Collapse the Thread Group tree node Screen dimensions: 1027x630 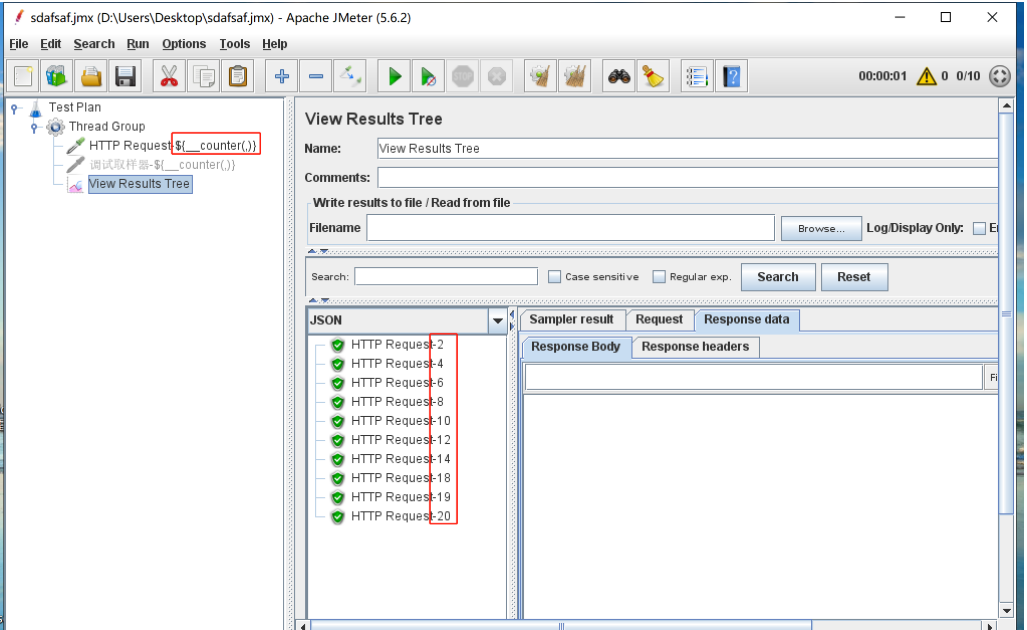pyautogui.click(x=34, y=127)
